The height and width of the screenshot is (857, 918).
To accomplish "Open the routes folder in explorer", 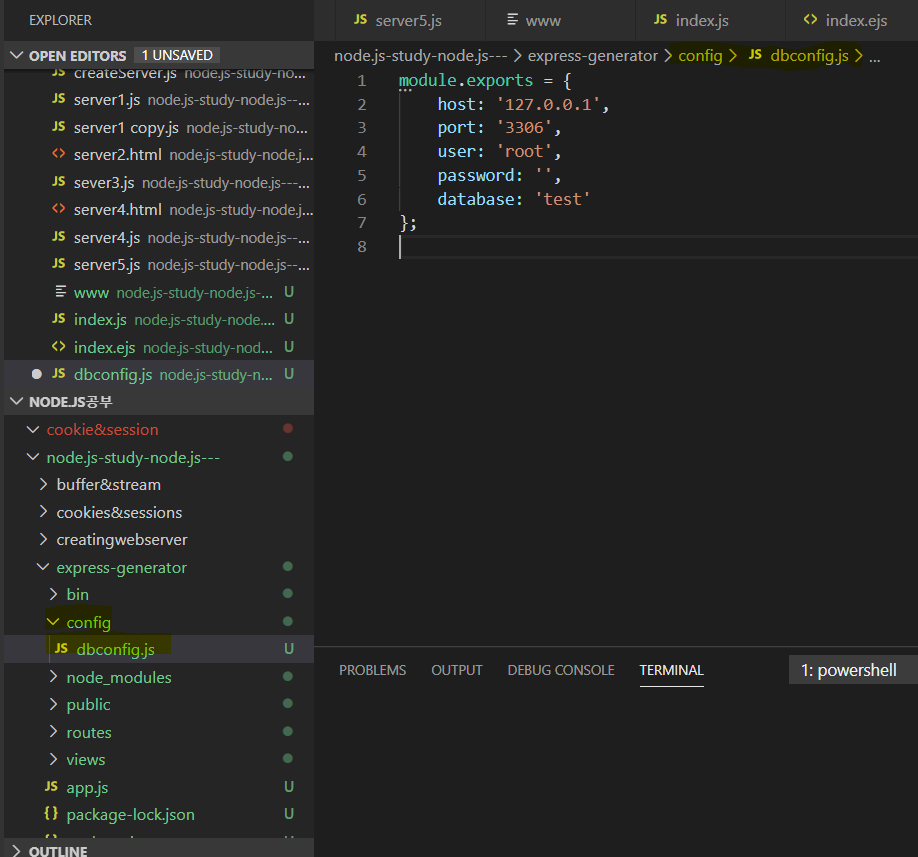I will tap(88, 732).
